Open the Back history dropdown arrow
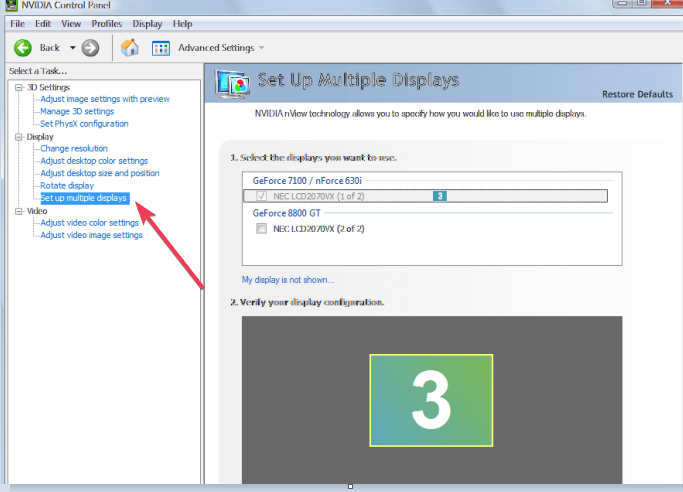The width and height of the screenshot is (683, 492). [72, 48]
